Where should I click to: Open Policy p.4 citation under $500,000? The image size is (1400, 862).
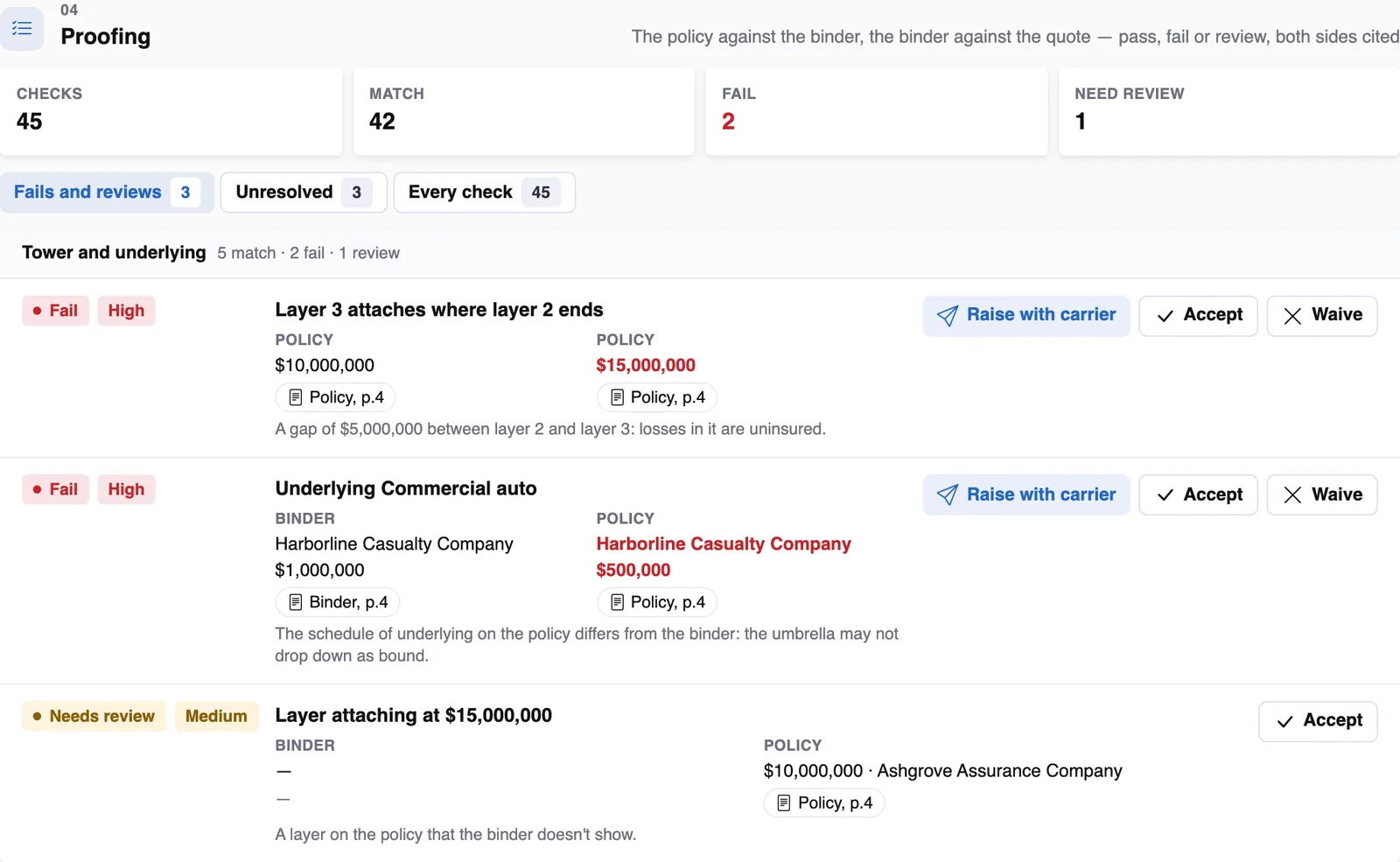(x=657, y=602)
